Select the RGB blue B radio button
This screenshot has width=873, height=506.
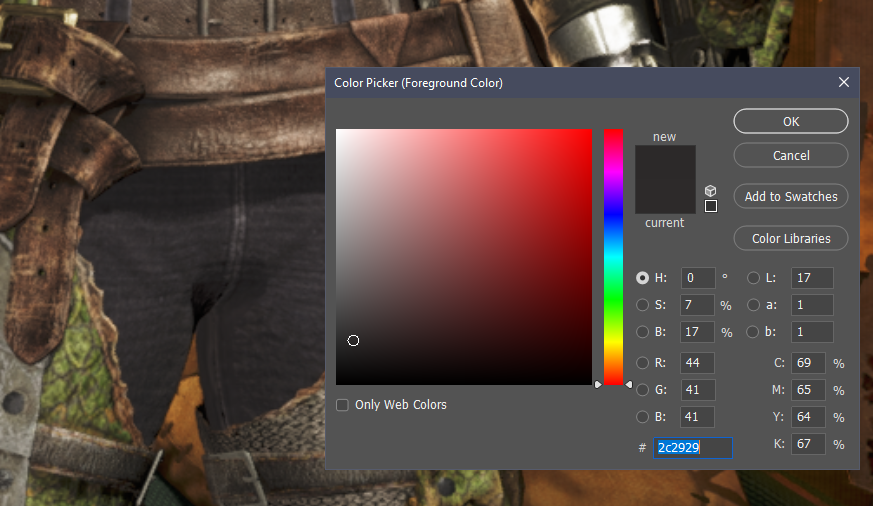643,416
